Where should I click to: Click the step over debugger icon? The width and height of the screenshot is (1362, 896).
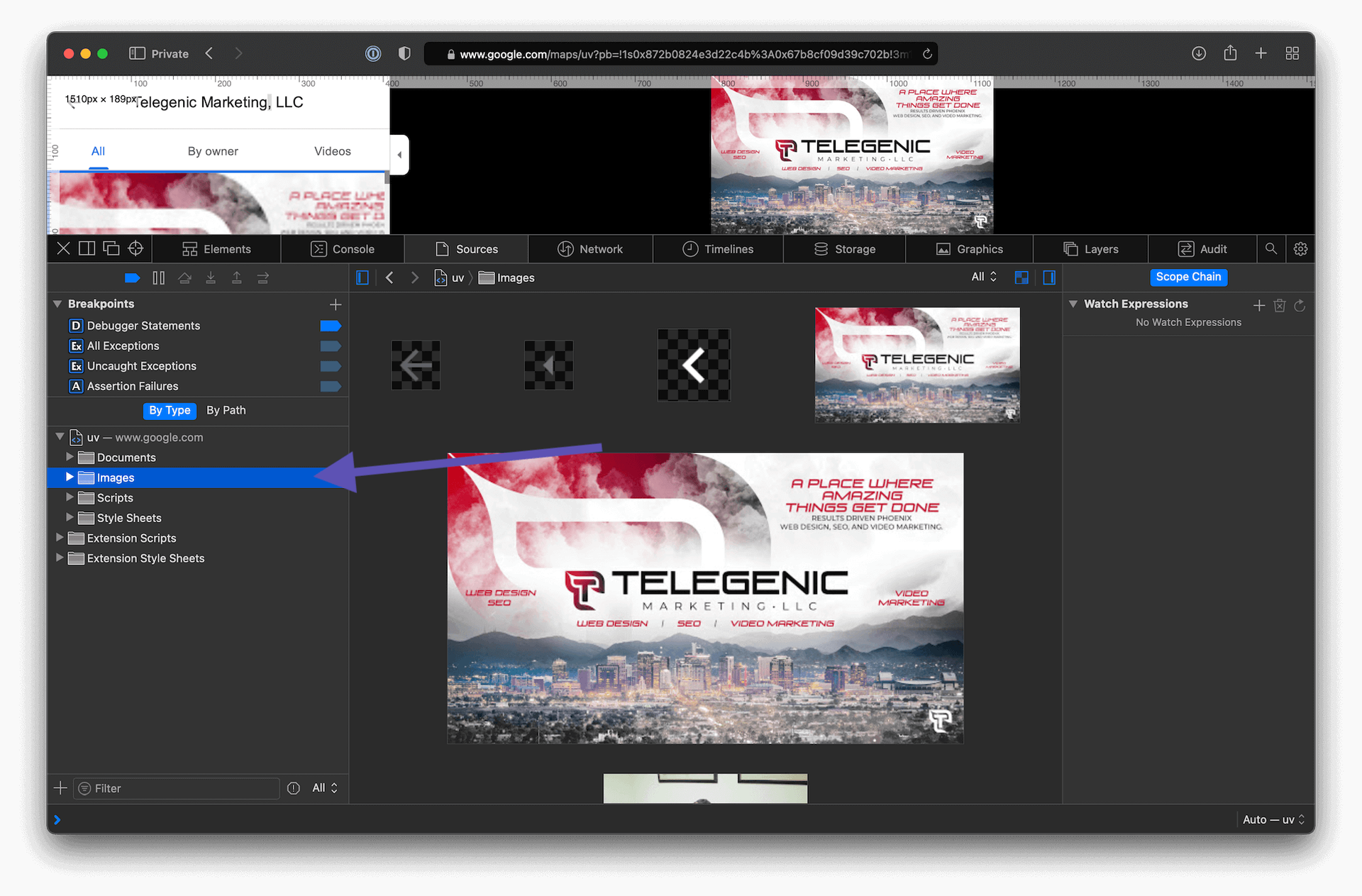pos(184,278)
